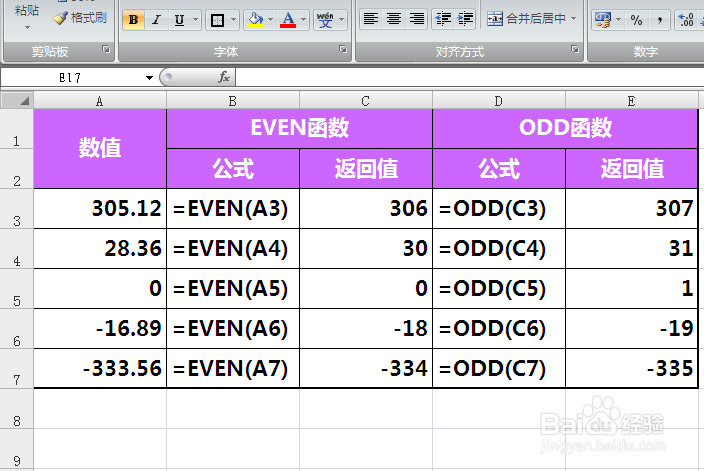Open accounting format dropdown arrow
Image resolution: width=704 pixels, height=471 pixels.
tap(619, 20)
